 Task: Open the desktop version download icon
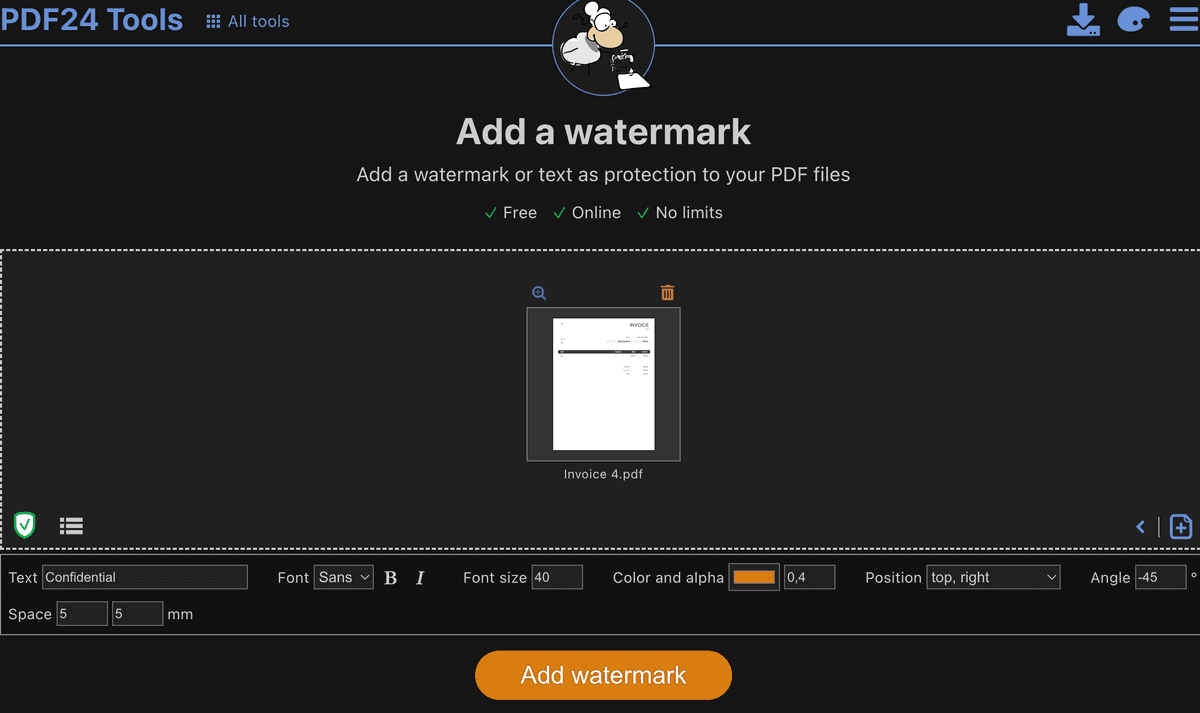tap(1084, 19)
